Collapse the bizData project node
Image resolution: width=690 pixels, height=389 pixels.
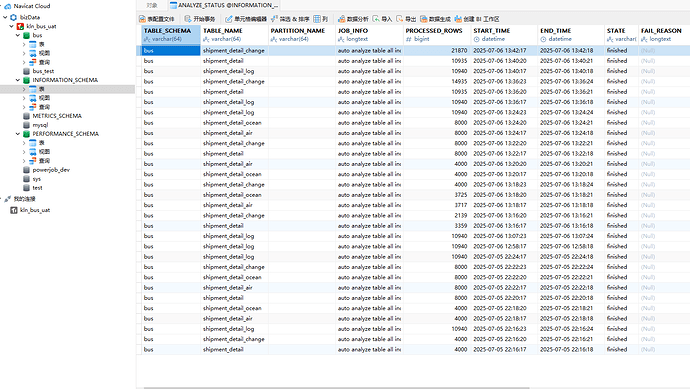coord(5,17)
